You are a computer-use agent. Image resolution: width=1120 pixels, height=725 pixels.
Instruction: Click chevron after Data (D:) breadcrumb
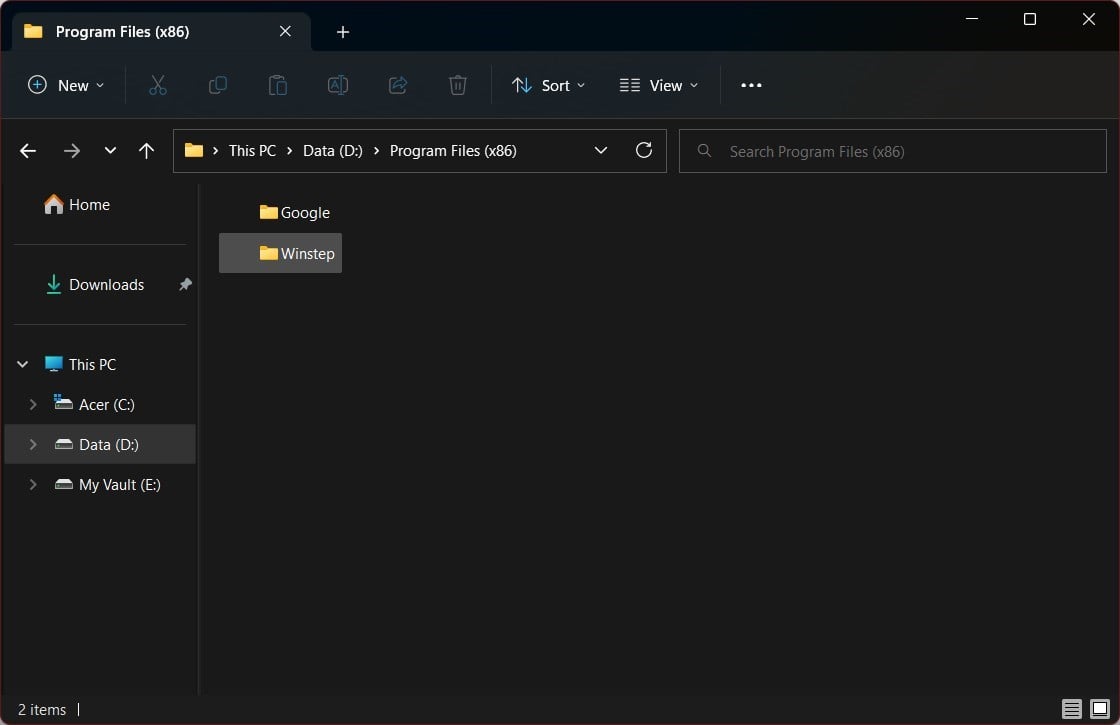coord(376,151)
